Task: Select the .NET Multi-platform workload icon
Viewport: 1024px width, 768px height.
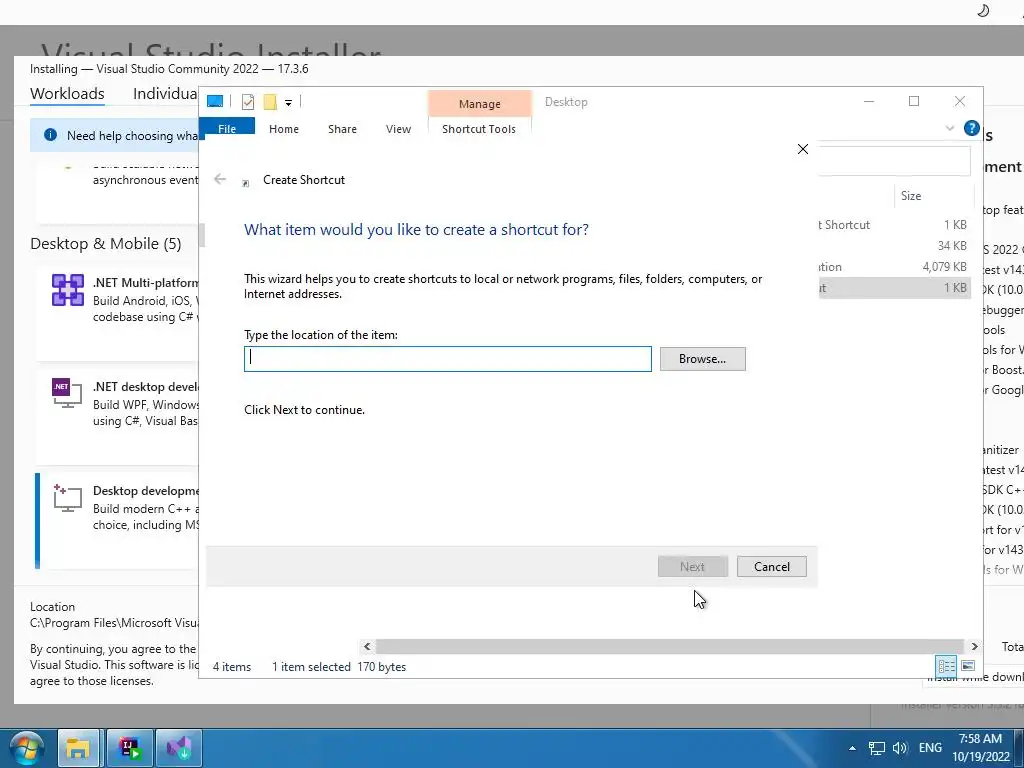Action: point(68,290)
